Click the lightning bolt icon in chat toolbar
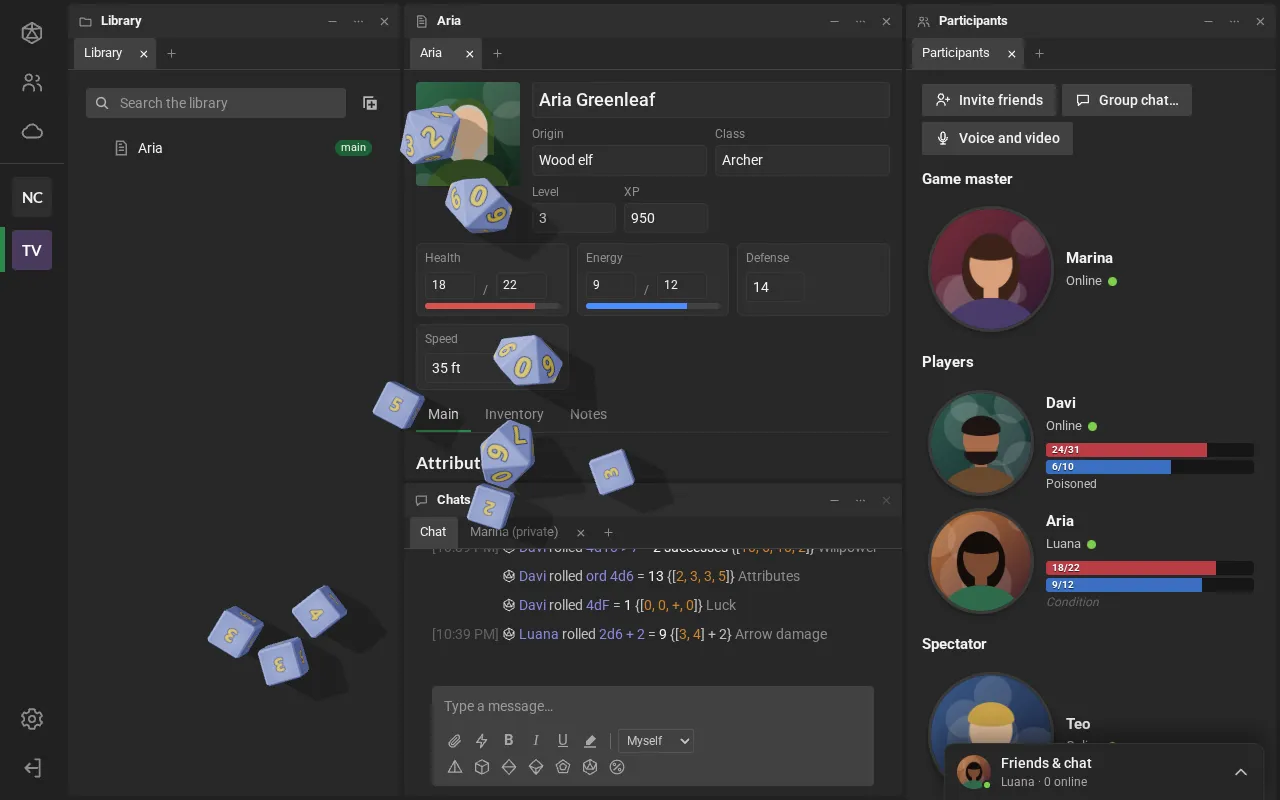The height and width of the screenshot is (800, 1280). (x=482, y=741)
